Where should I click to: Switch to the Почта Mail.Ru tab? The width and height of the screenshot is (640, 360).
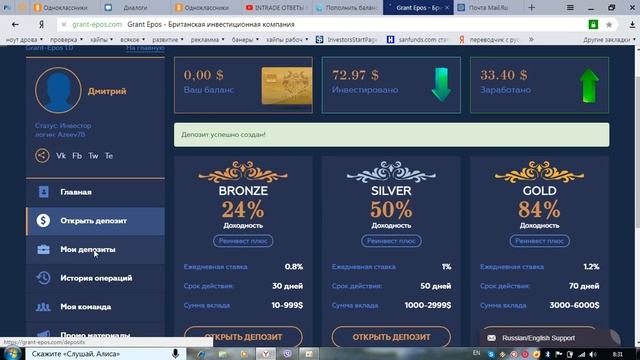pos(488,8)
